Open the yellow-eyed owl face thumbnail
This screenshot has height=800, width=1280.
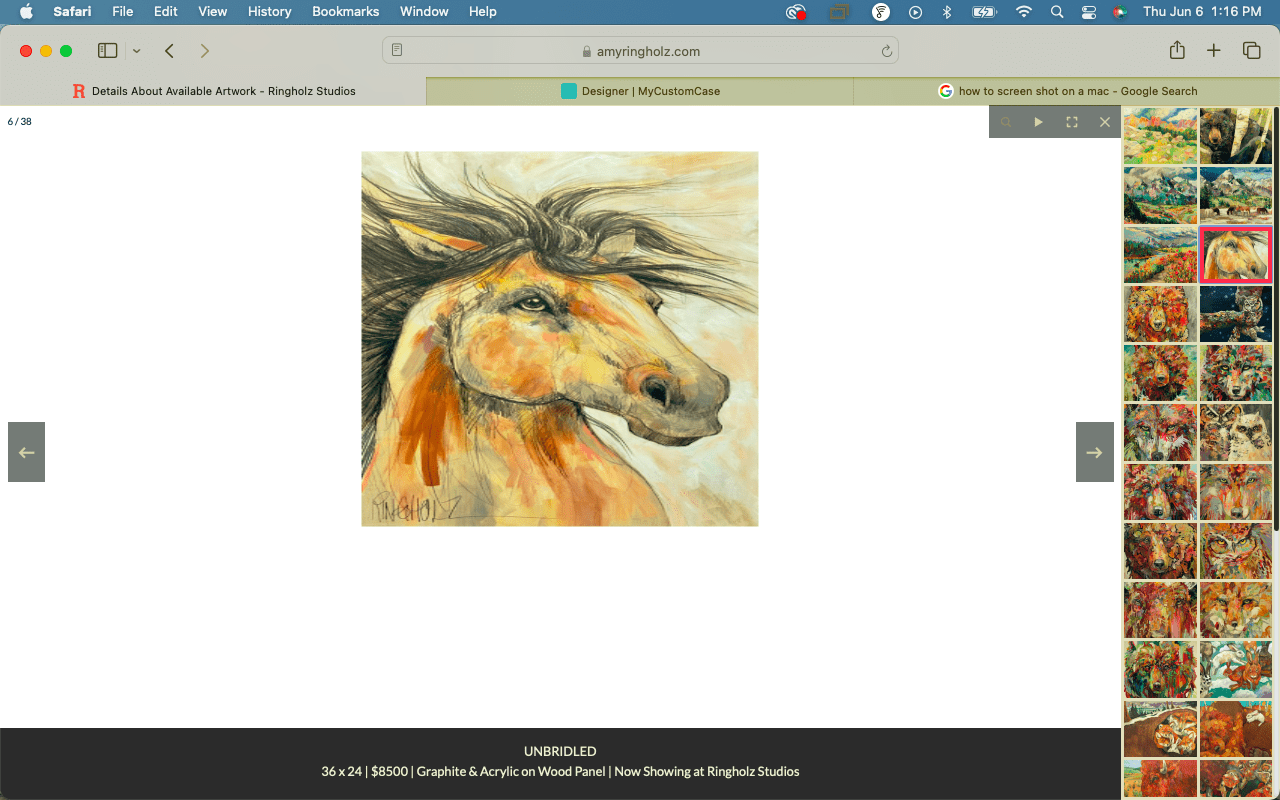[x=1235, y=551]
